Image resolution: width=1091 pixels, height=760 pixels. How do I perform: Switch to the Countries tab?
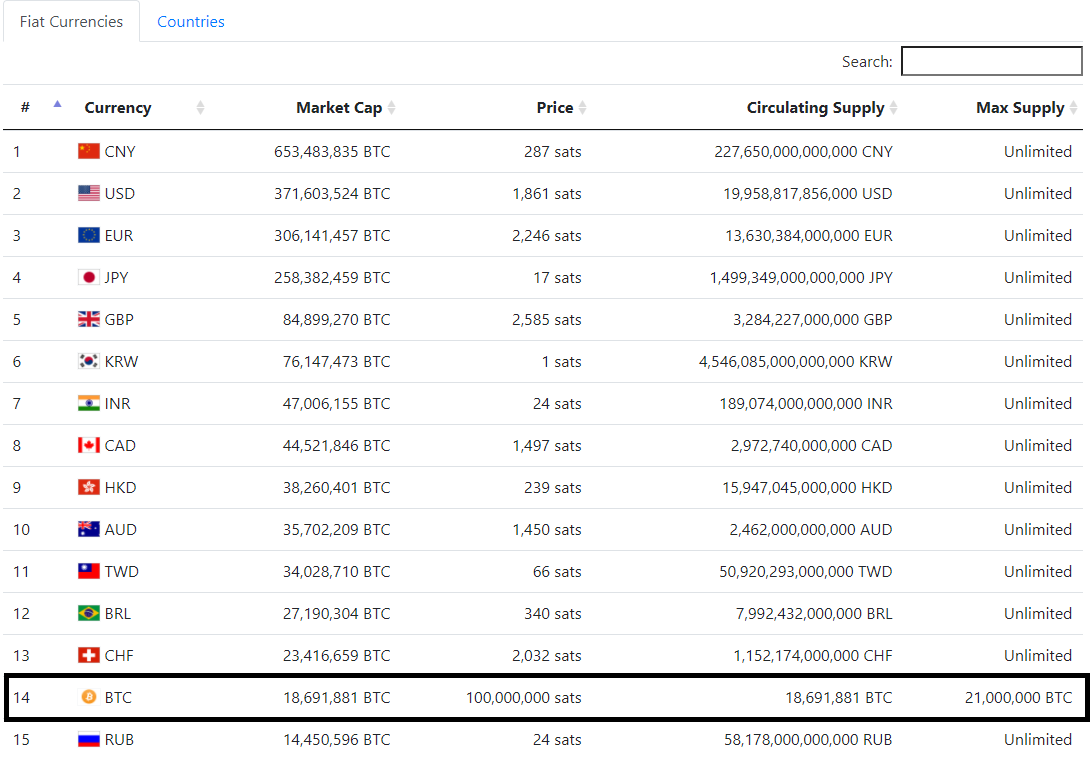coord(191,22)
